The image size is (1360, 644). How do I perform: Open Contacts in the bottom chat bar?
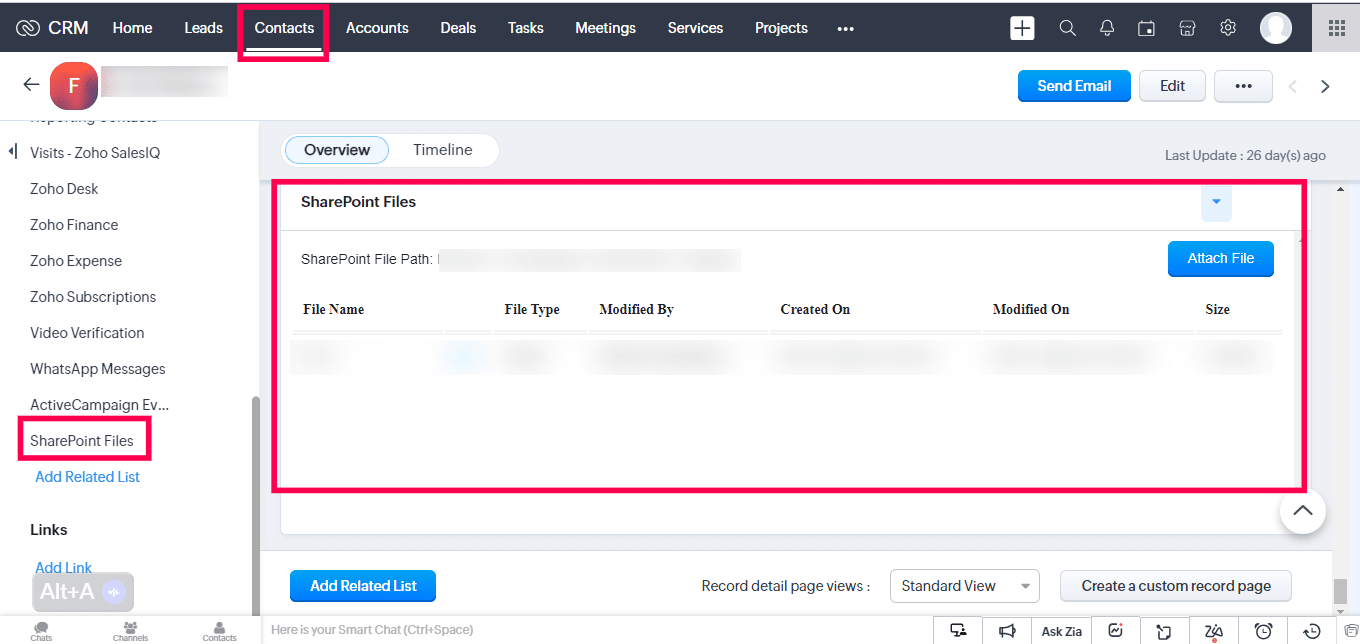(219, 631)
